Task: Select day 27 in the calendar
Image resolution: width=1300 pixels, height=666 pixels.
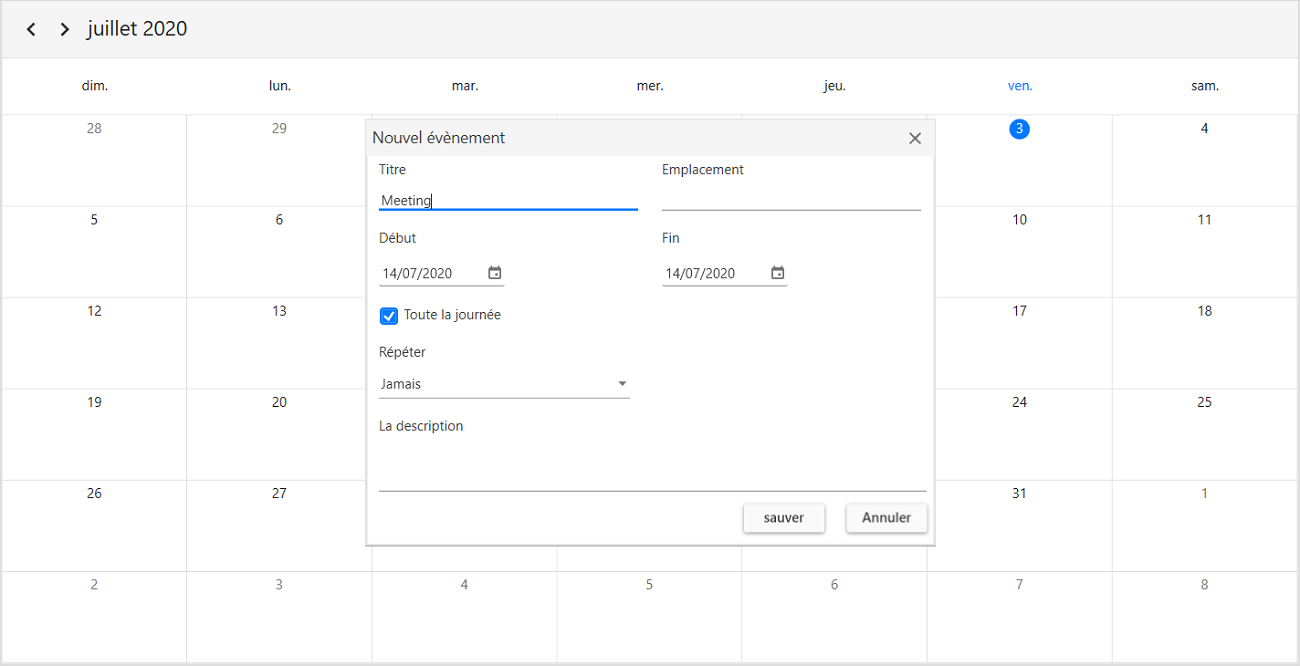Action: (279, 493)
